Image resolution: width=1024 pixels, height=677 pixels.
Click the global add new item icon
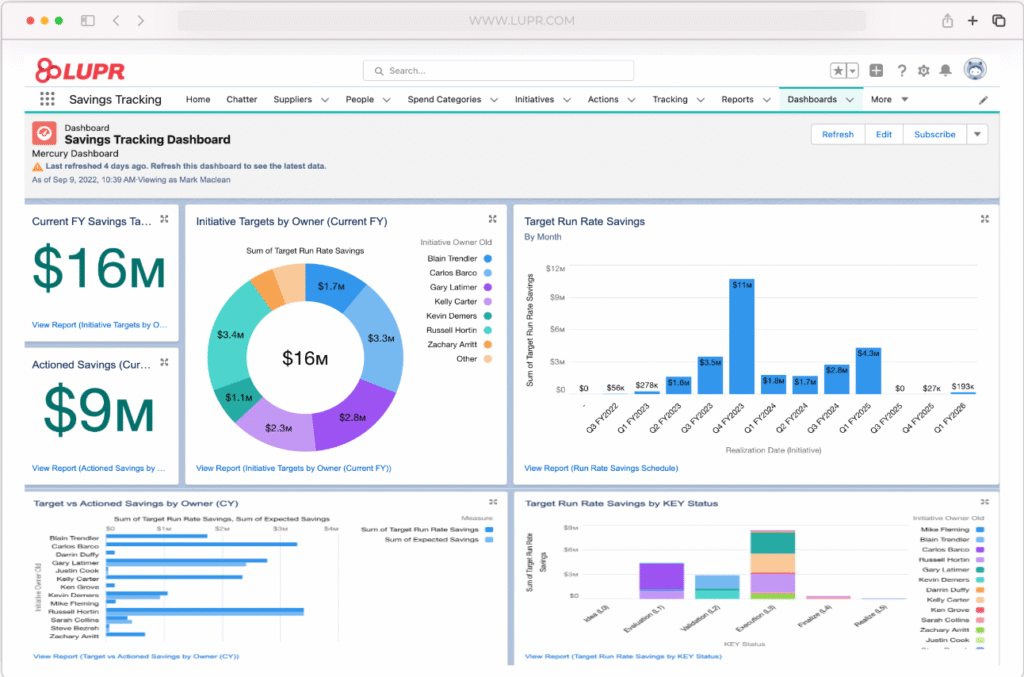[x=876, y=71]
